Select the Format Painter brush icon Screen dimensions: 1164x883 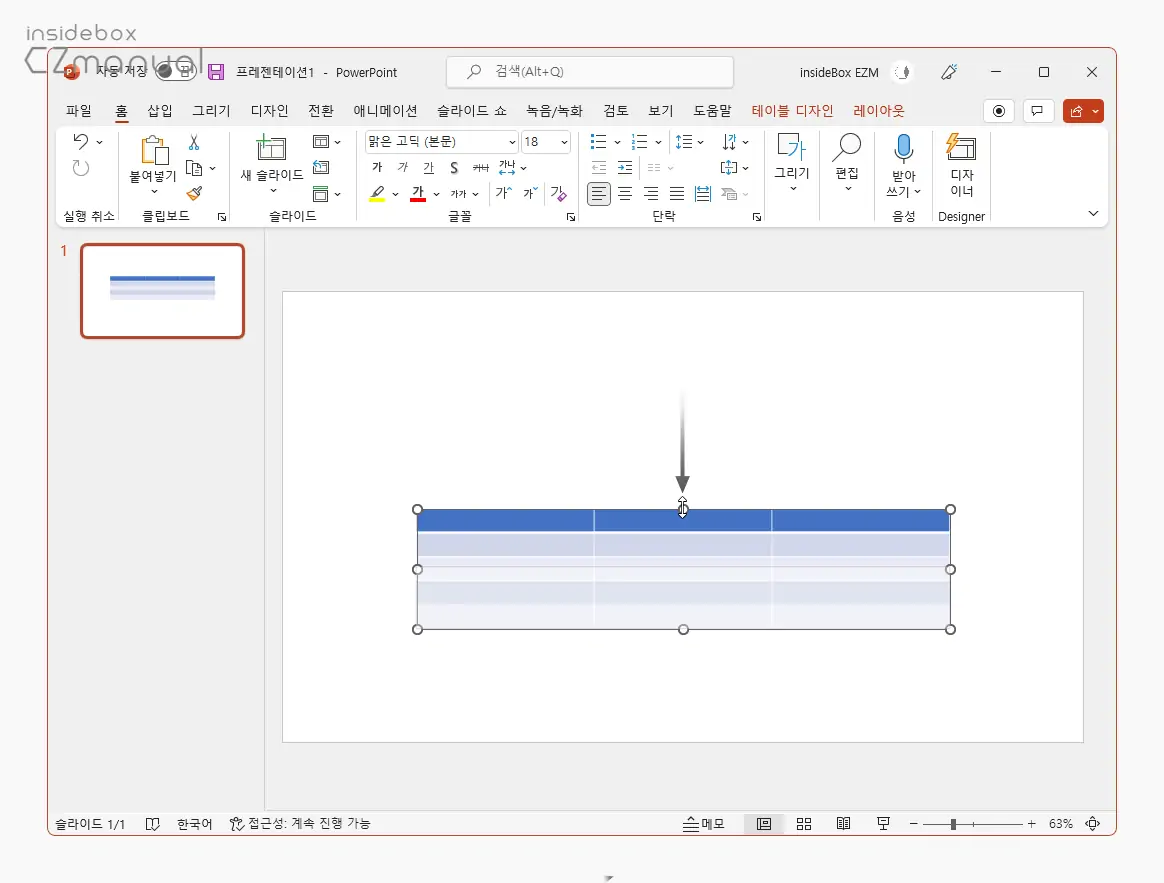[194, 193]
